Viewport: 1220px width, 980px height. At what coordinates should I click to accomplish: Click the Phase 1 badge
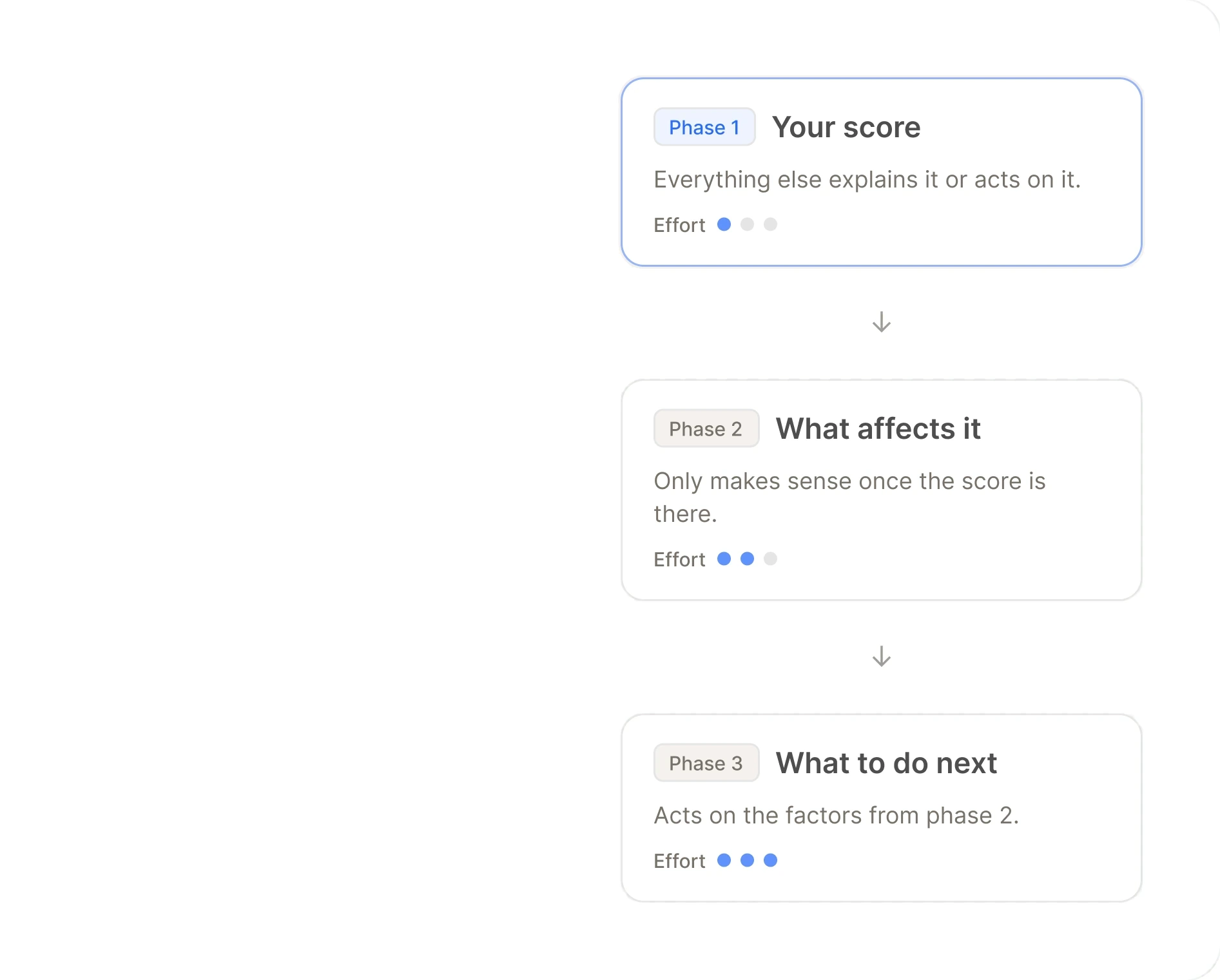704,127
